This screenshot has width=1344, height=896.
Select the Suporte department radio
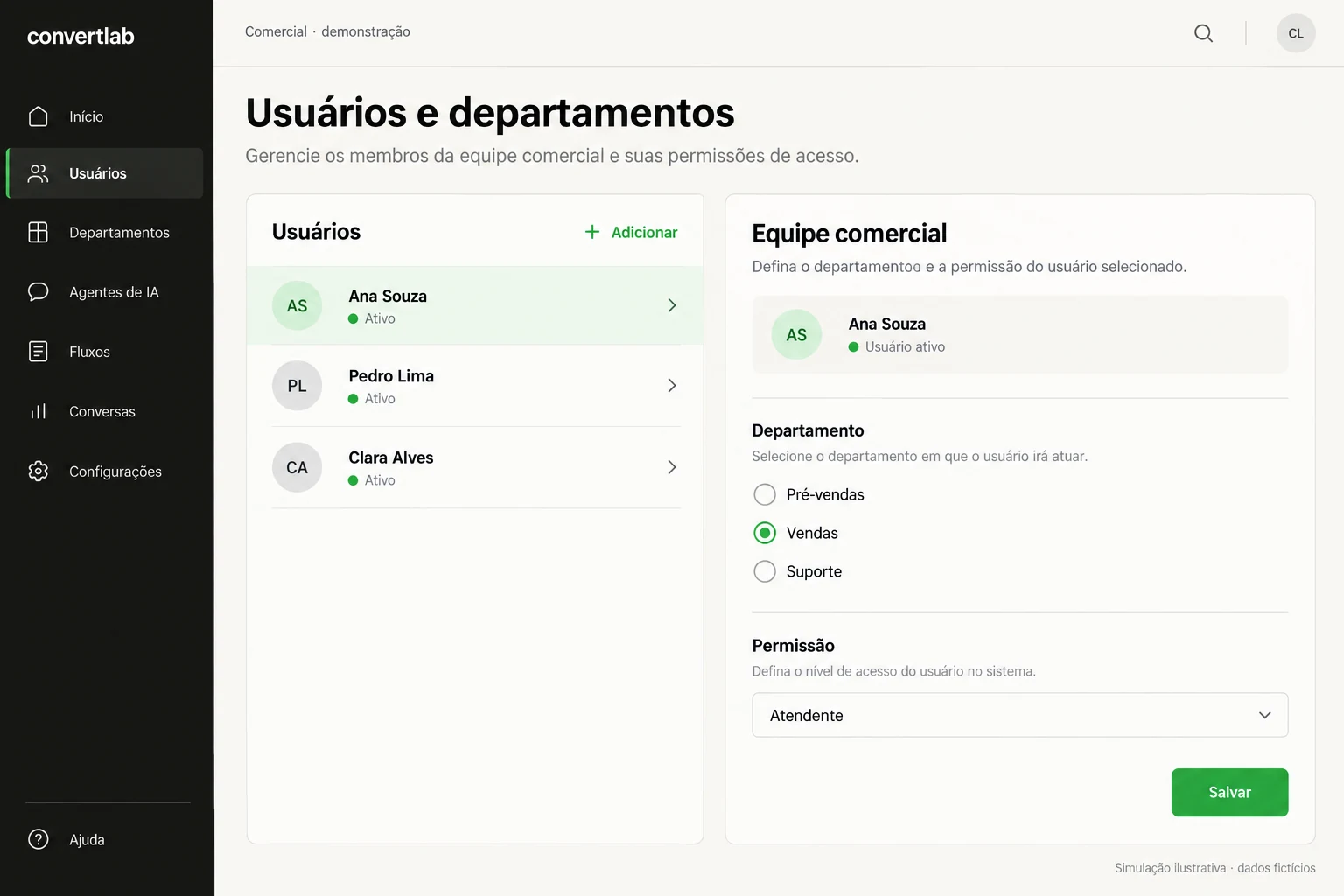coord(764,571)
